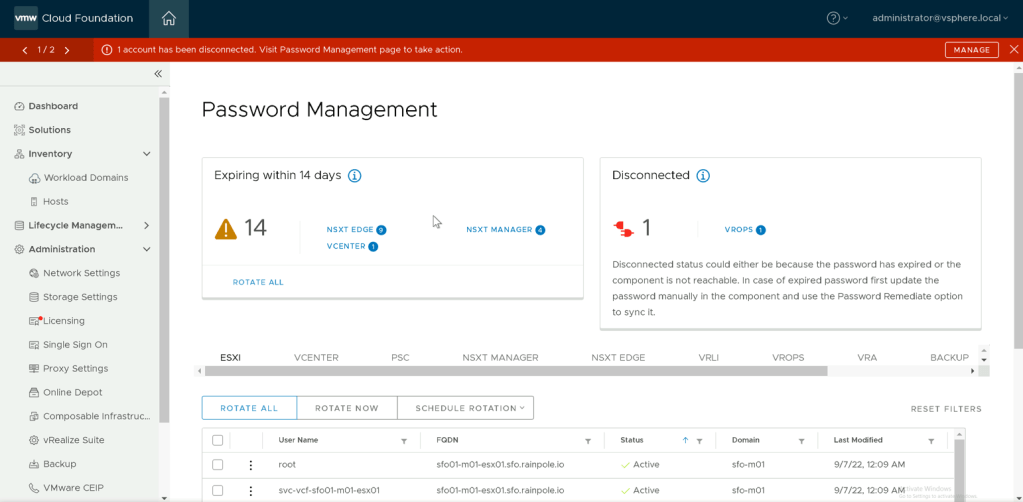Dismiss the red alert banner
Viewport: 1023px width, 502px height.
1013,50
